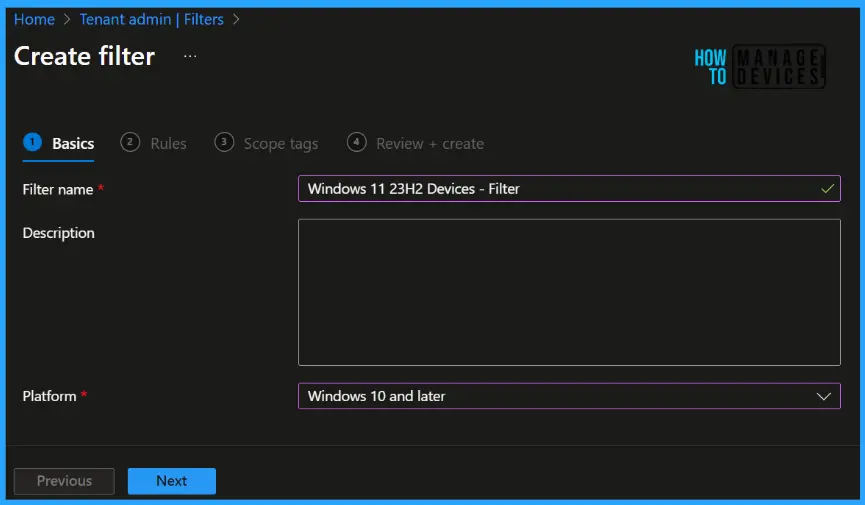Open the Platform dropdown list
This screenshot has height=505, width=865.
click(x=569, y=396)
